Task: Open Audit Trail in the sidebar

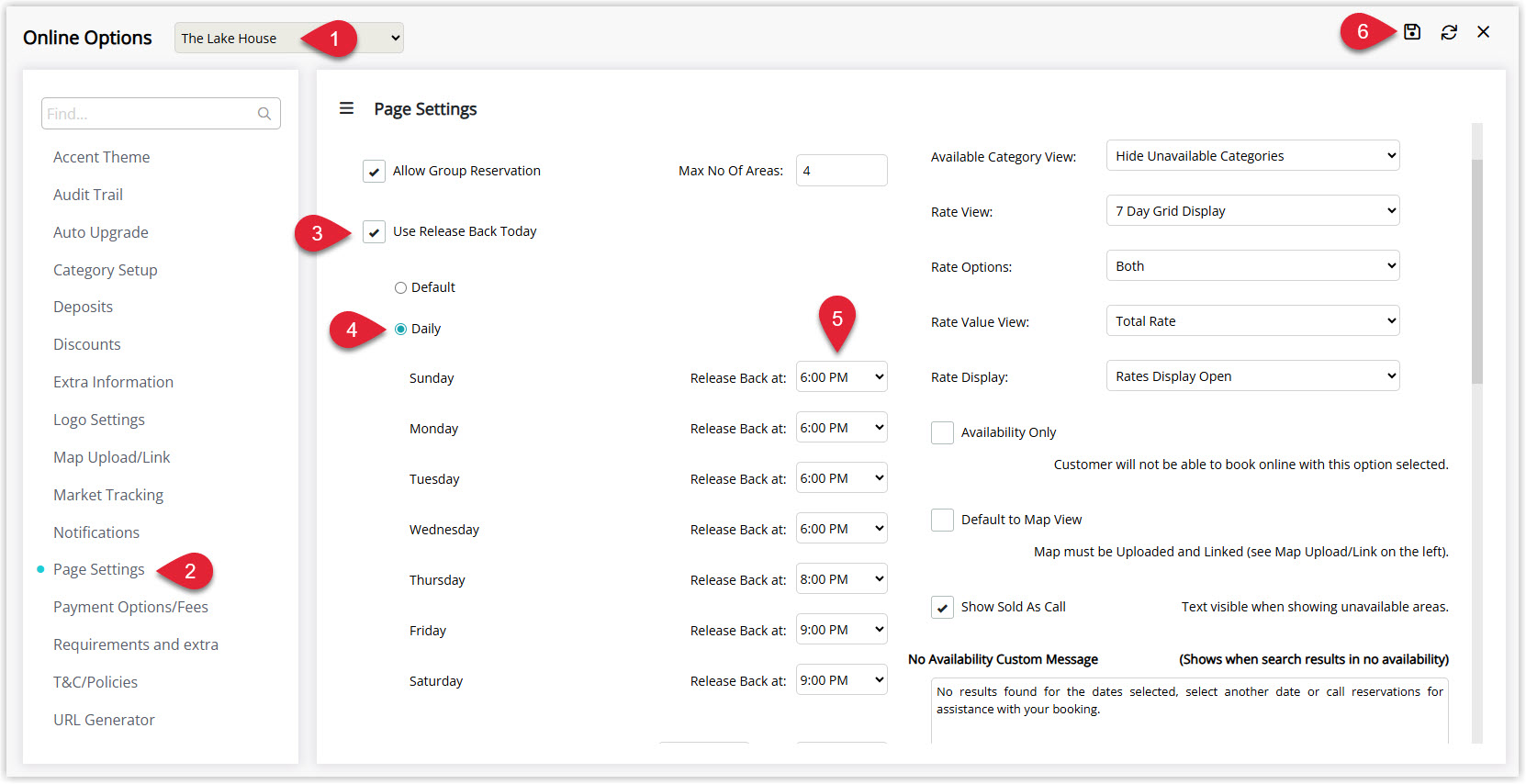Action: point(88,195)
